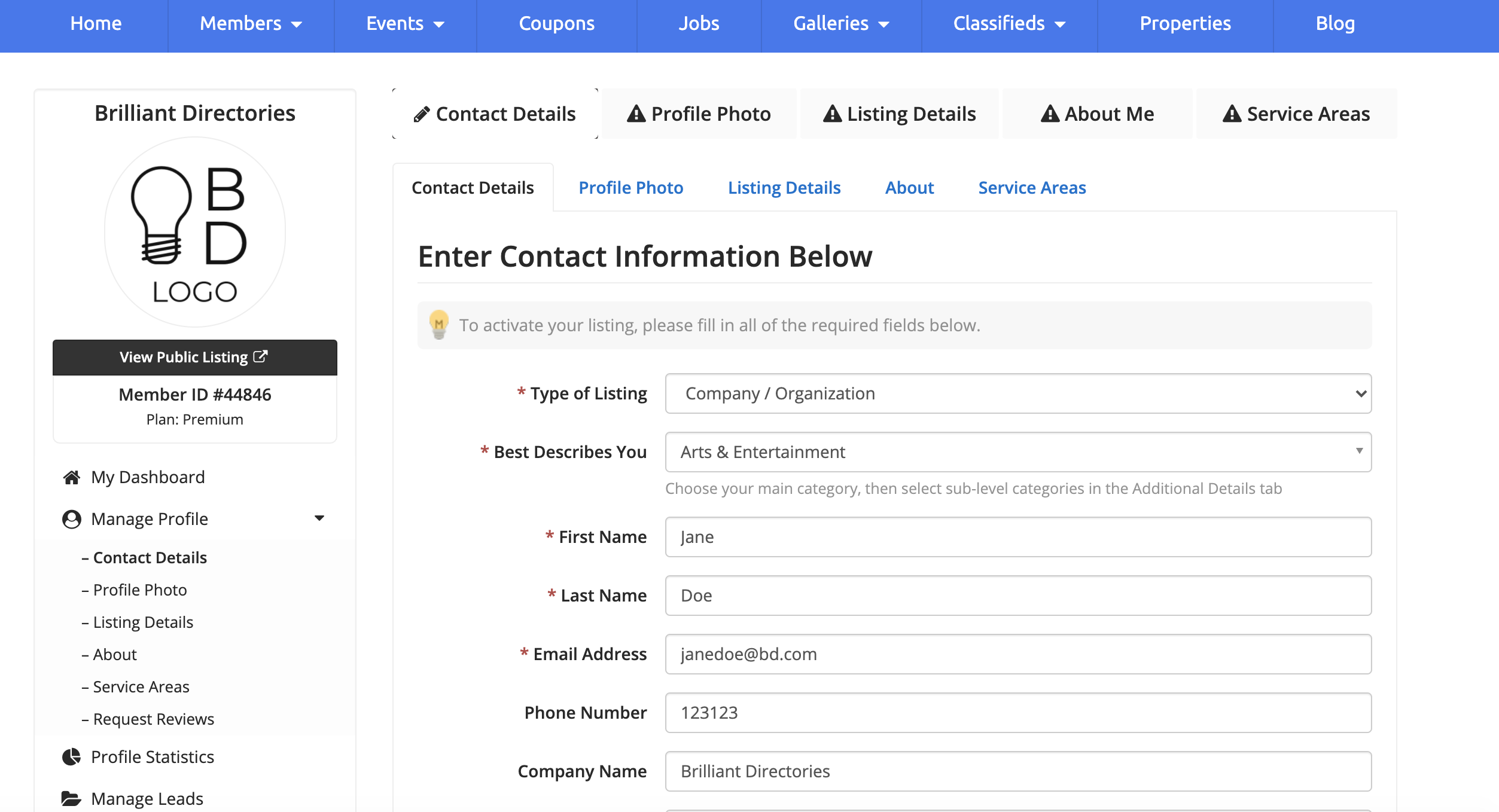Click the folder icon for Manage Leads
The width and height of the screenshot is (1499, 812).
point(71,799)
